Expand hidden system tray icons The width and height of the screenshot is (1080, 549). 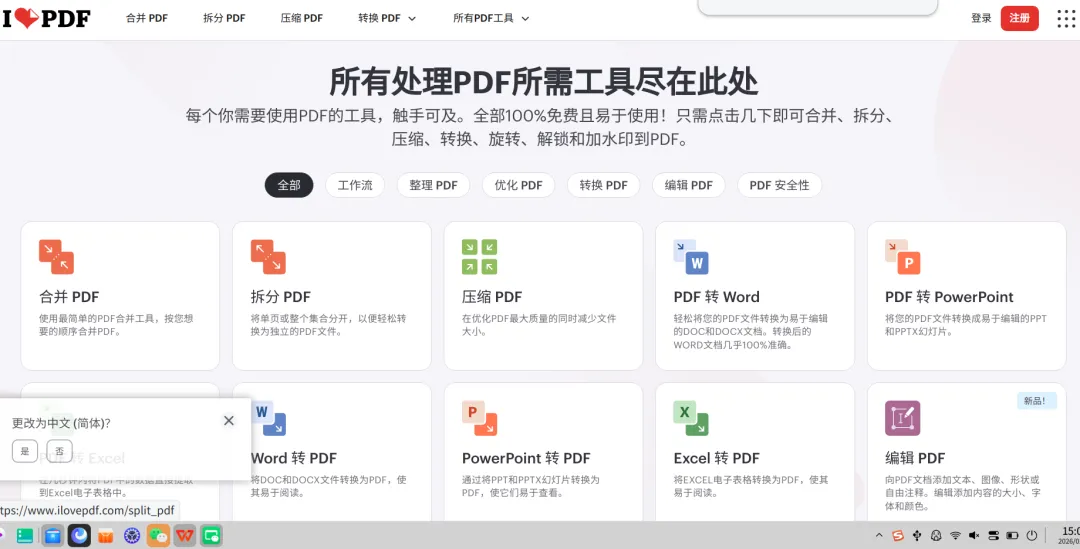(879, 535)
